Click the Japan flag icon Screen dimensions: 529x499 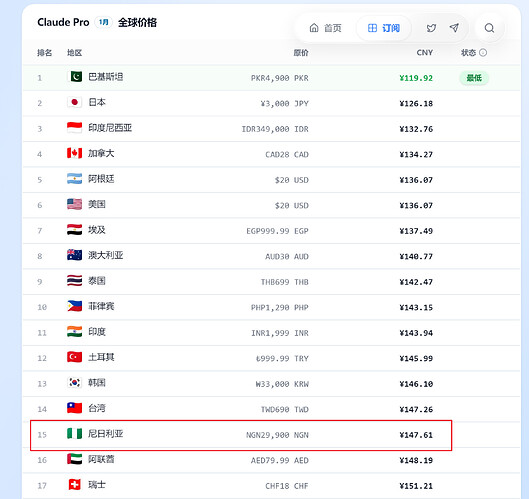[75, 102]
